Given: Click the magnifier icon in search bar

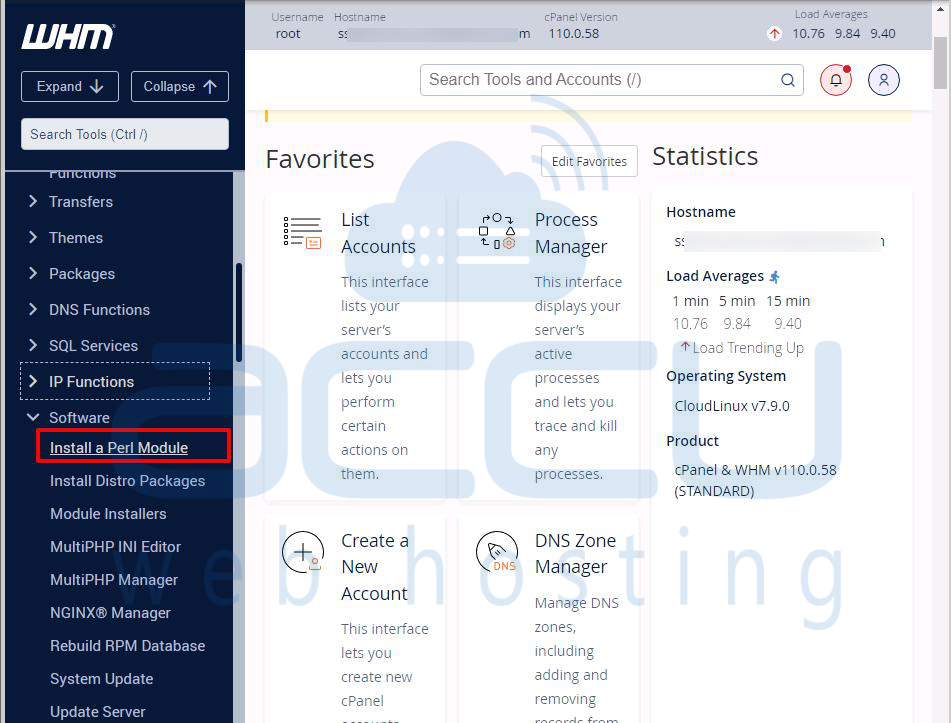Looking at the screenshot, I should click(x=788, y=80).
